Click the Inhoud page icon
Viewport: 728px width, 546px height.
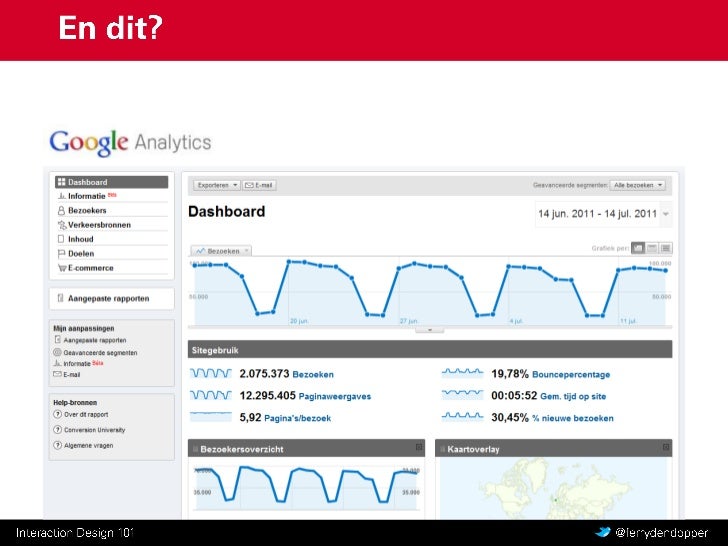[61, 239]
